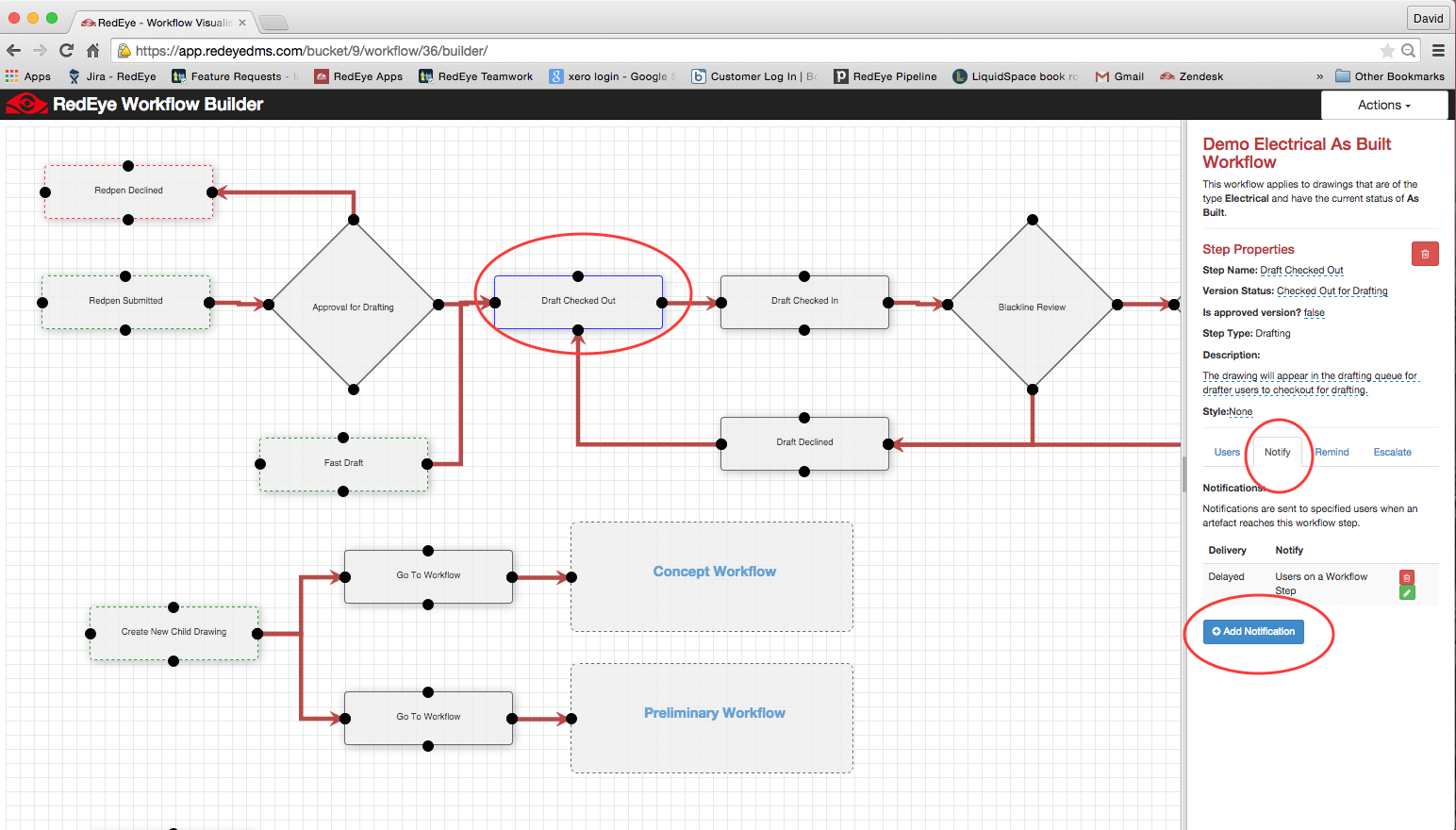Switch to the Notify tab
The height and width of the screenshot is (830, 1456).
tap(1277, 453)
